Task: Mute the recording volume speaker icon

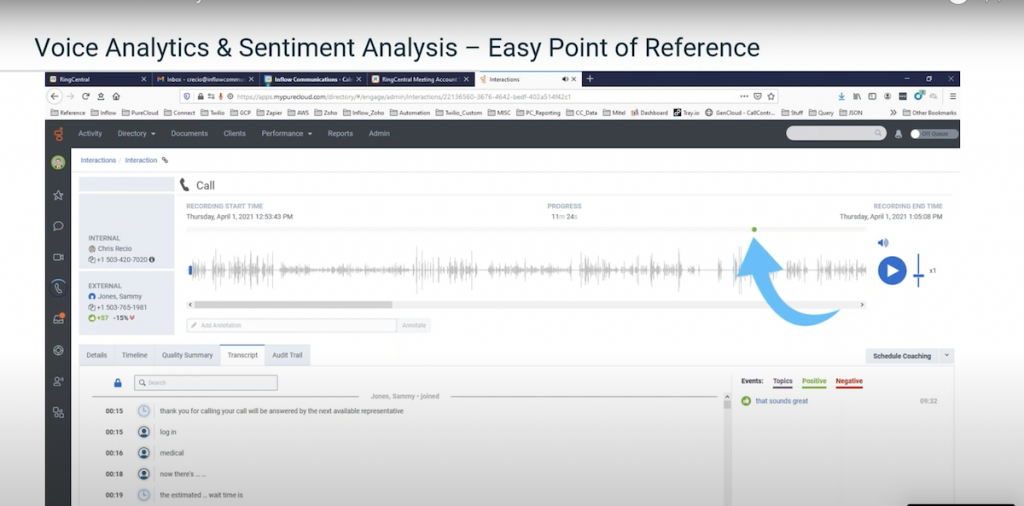Action: tap(883, 243)
